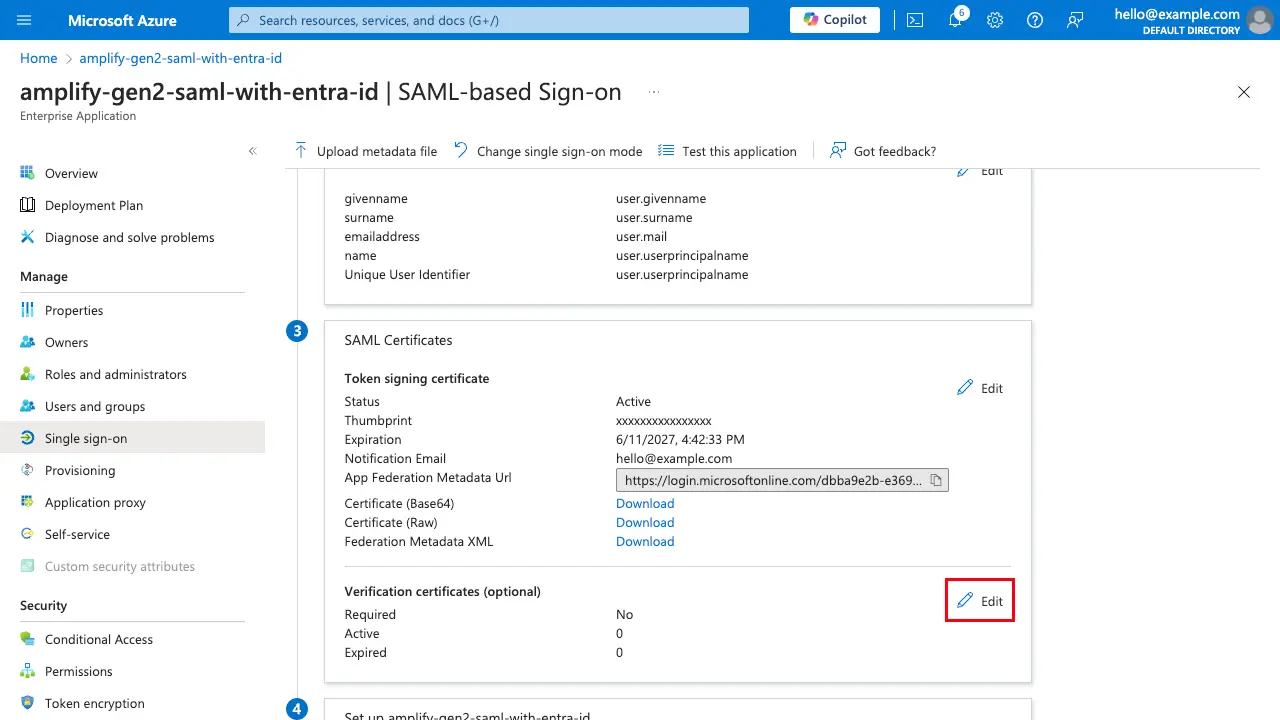Click the expiration date 6/11/2027 value
Screen dimensions: 1280x720
pos(680,439)
